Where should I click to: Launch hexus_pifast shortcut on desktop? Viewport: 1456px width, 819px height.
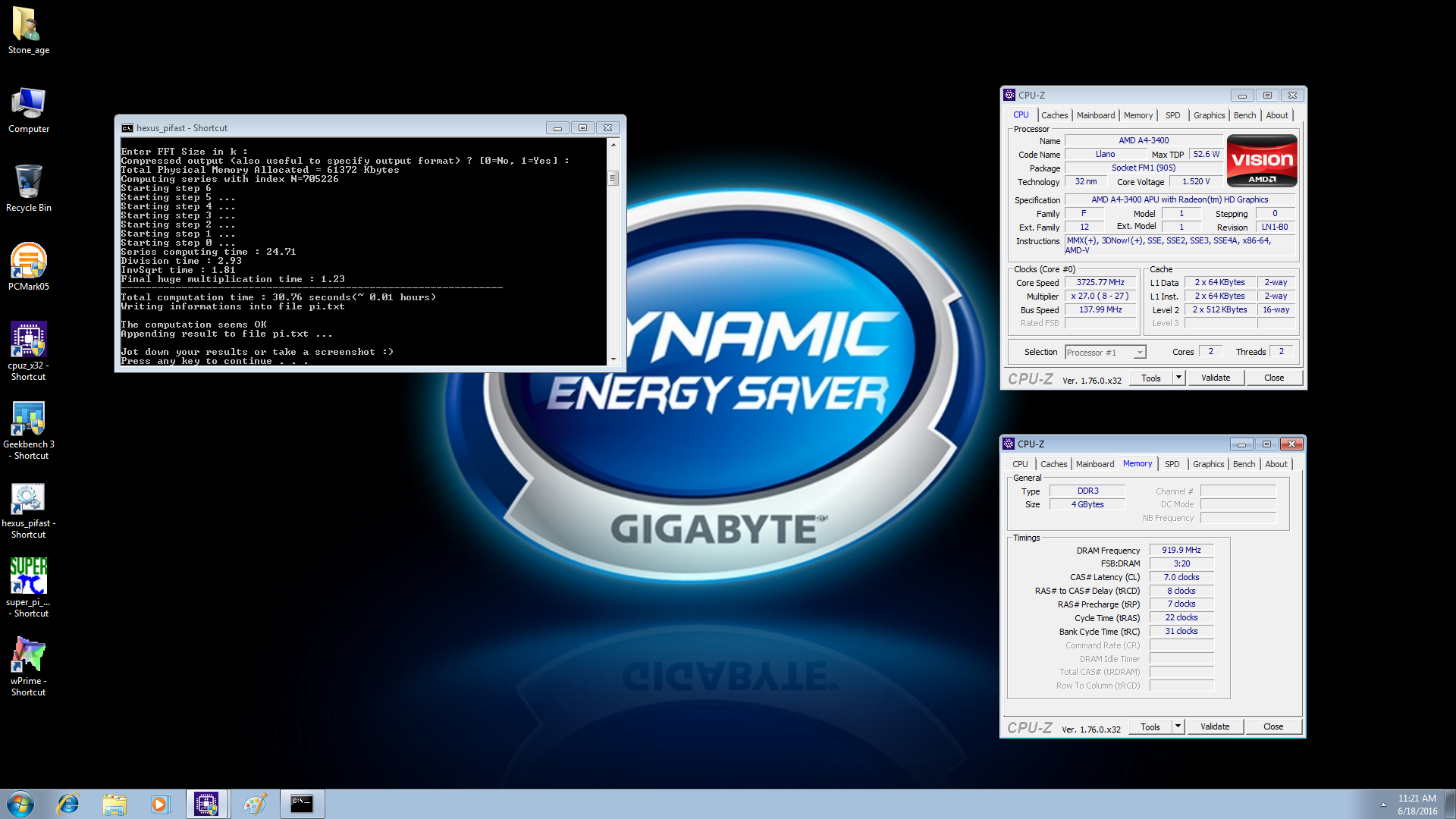click(x=29, y=510)
